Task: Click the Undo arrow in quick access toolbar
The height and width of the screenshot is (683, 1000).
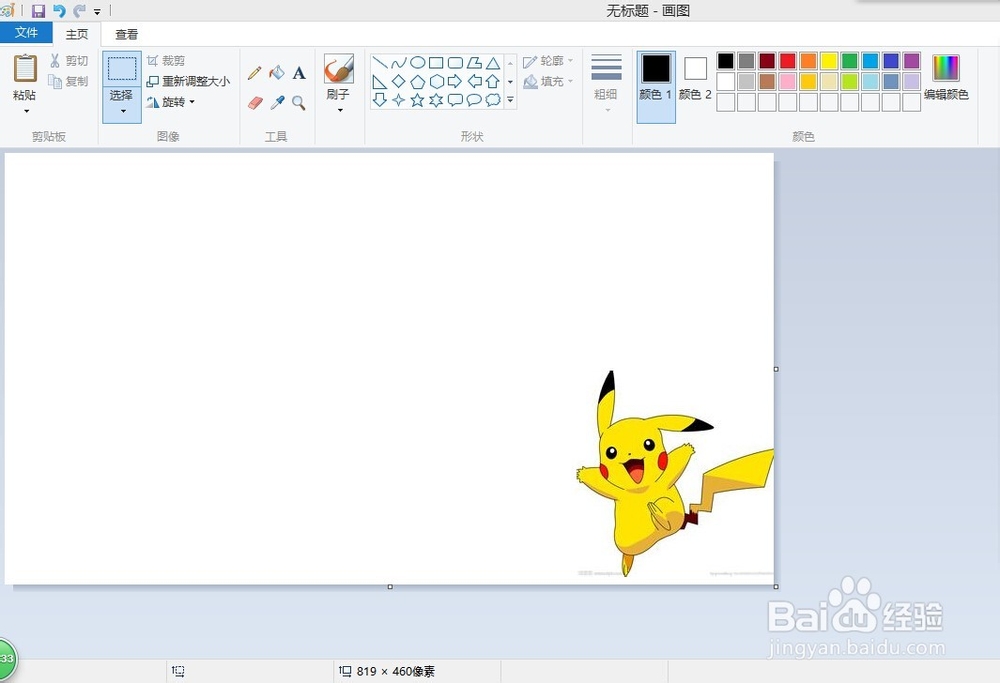Action: click(59, 10)
